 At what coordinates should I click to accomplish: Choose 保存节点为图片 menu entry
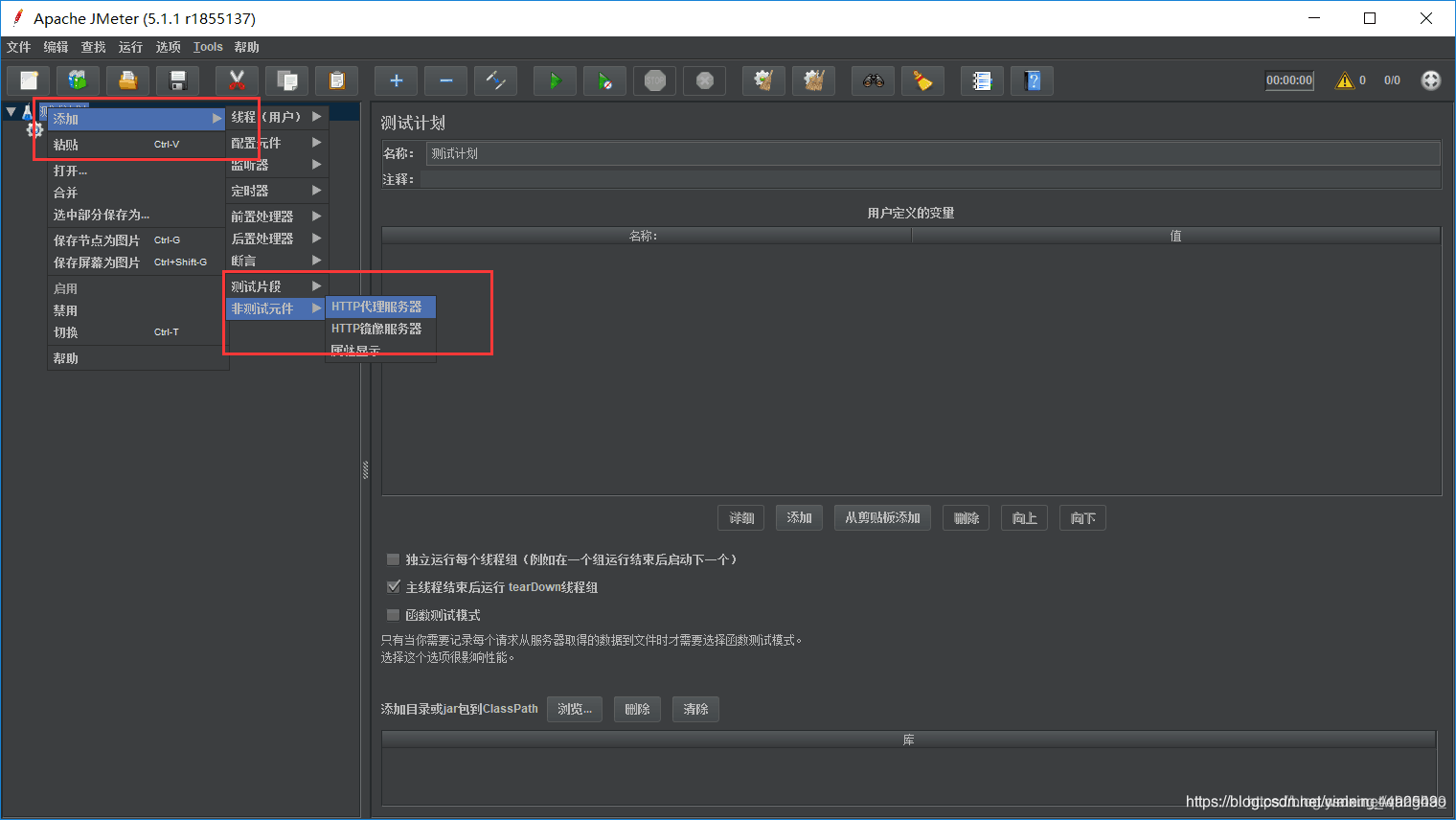(137, 240)
